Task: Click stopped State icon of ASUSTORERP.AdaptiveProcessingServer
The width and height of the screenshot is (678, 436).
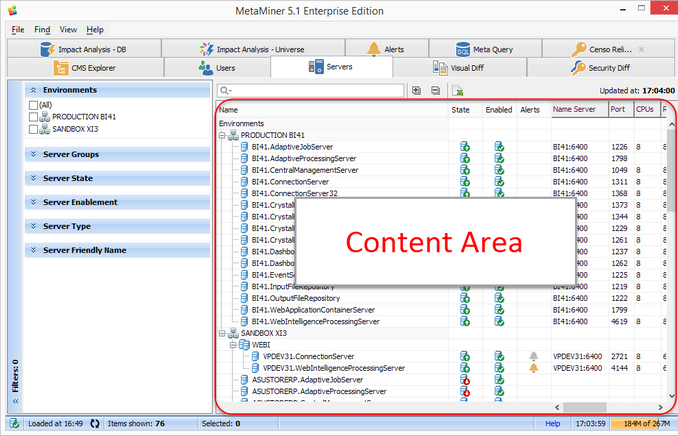Action: (x=465, y=391)
